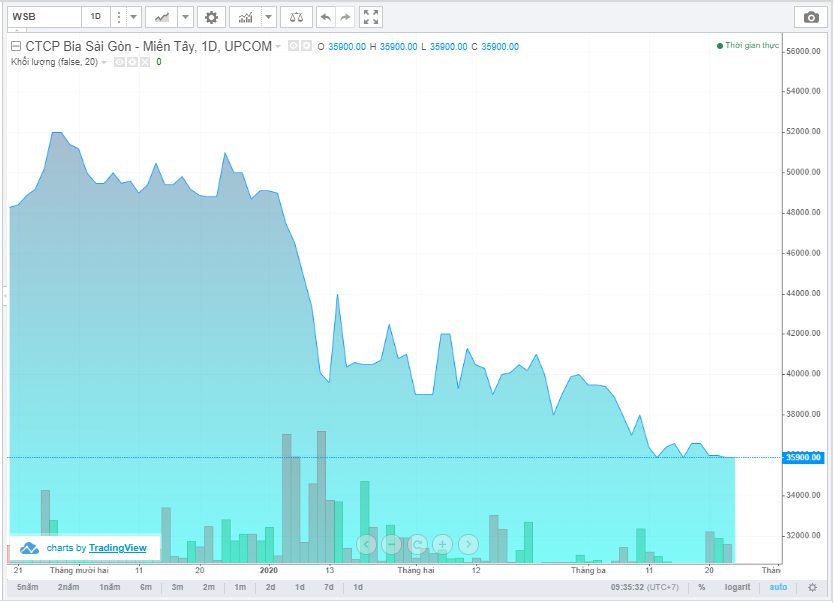Image resolution: width=834 pixels, height=603 pixels.
Task: Click the Tháng hai date label
Action: 416,571
